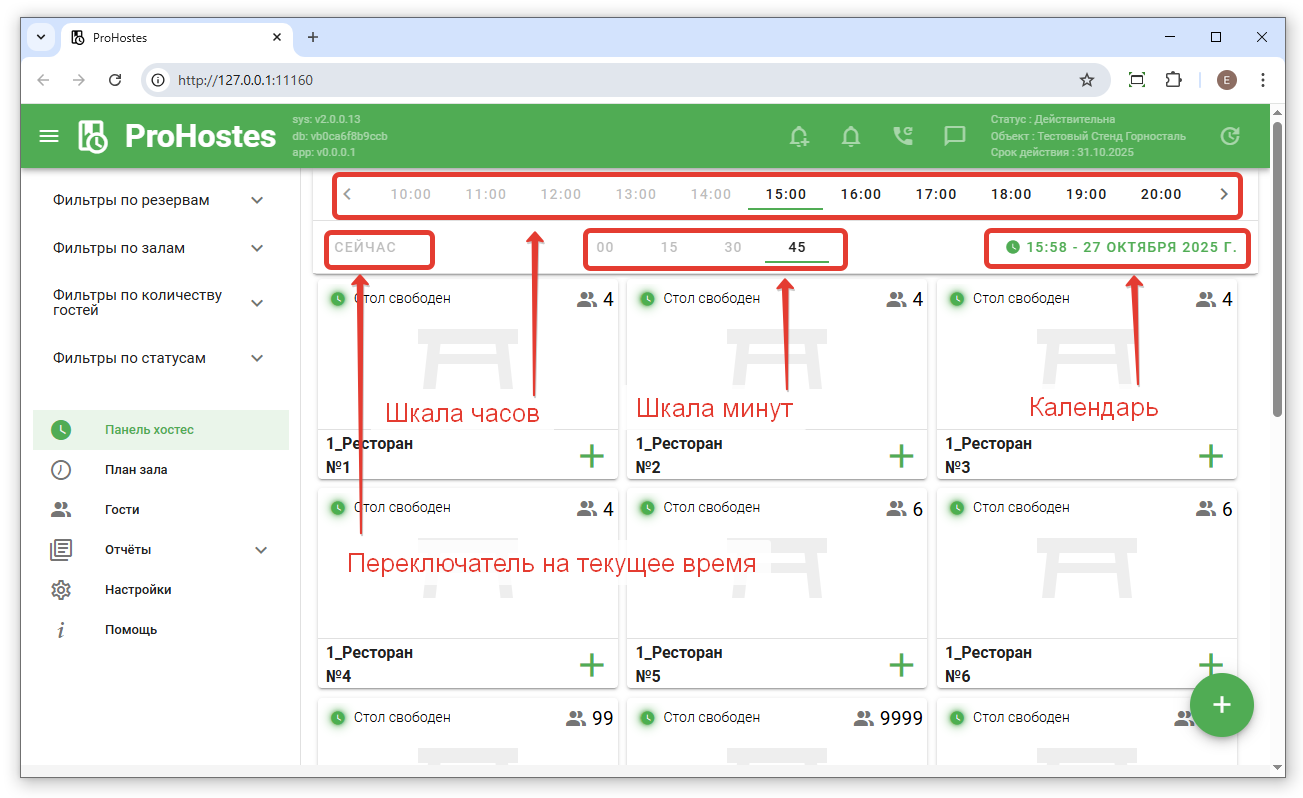Click the plus icon on table №5
This screenshot has height=798, width=1303.
(x=901, y=665)
